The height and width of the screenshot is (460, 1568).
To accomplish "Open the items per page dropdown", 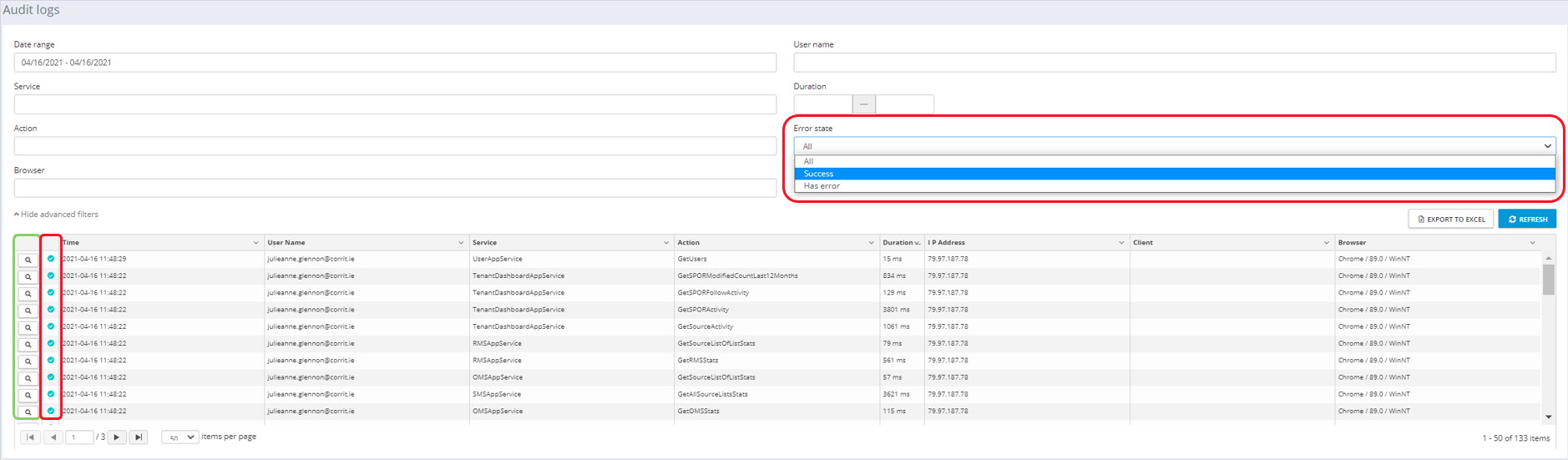I will tap(180, 437).
